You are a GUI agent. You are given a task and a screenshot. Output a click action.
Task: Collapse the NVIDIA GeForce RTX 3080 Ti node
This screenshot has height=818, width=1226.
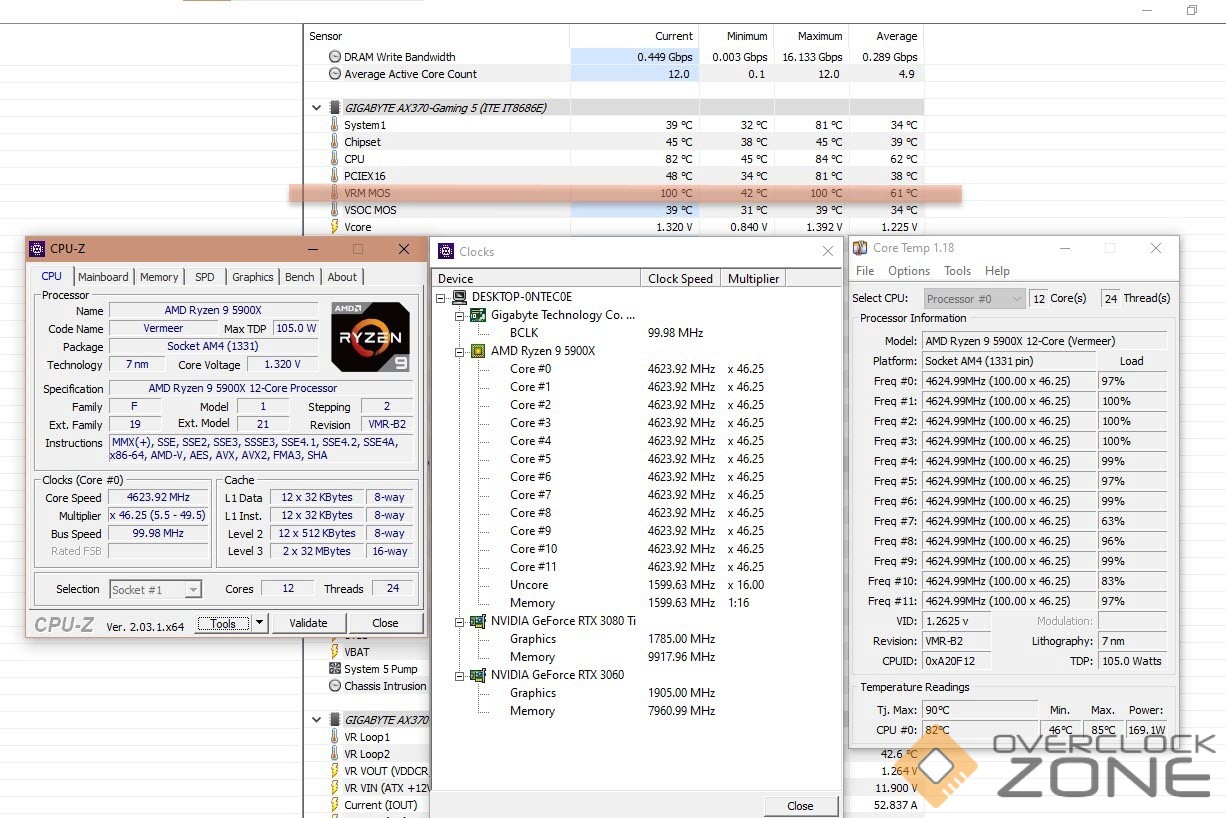[x=460, y=621]
